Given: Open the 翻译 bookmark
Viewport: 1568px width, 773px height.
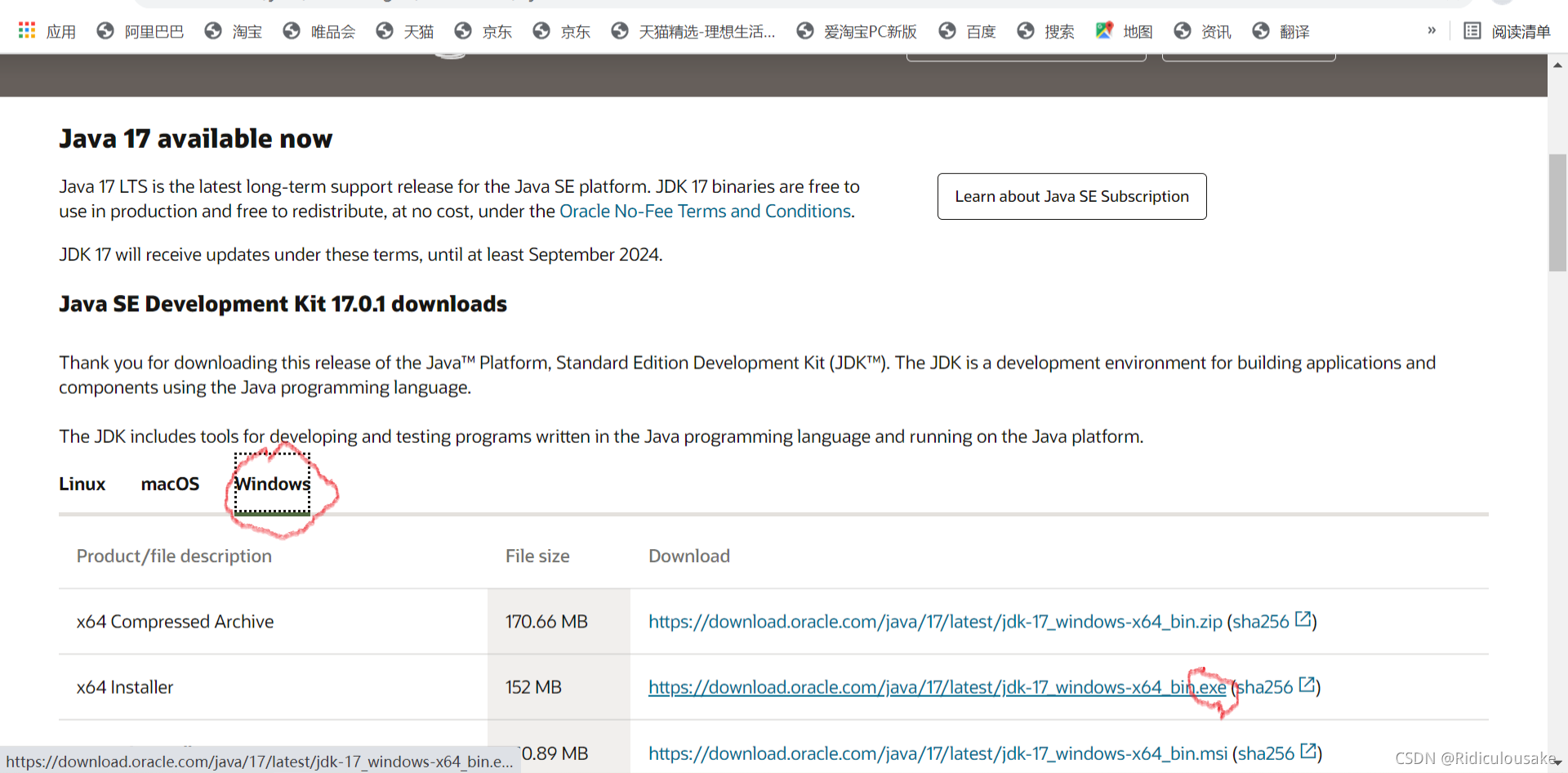Looking at the screenshot, I should click(x=1281, y=31).
